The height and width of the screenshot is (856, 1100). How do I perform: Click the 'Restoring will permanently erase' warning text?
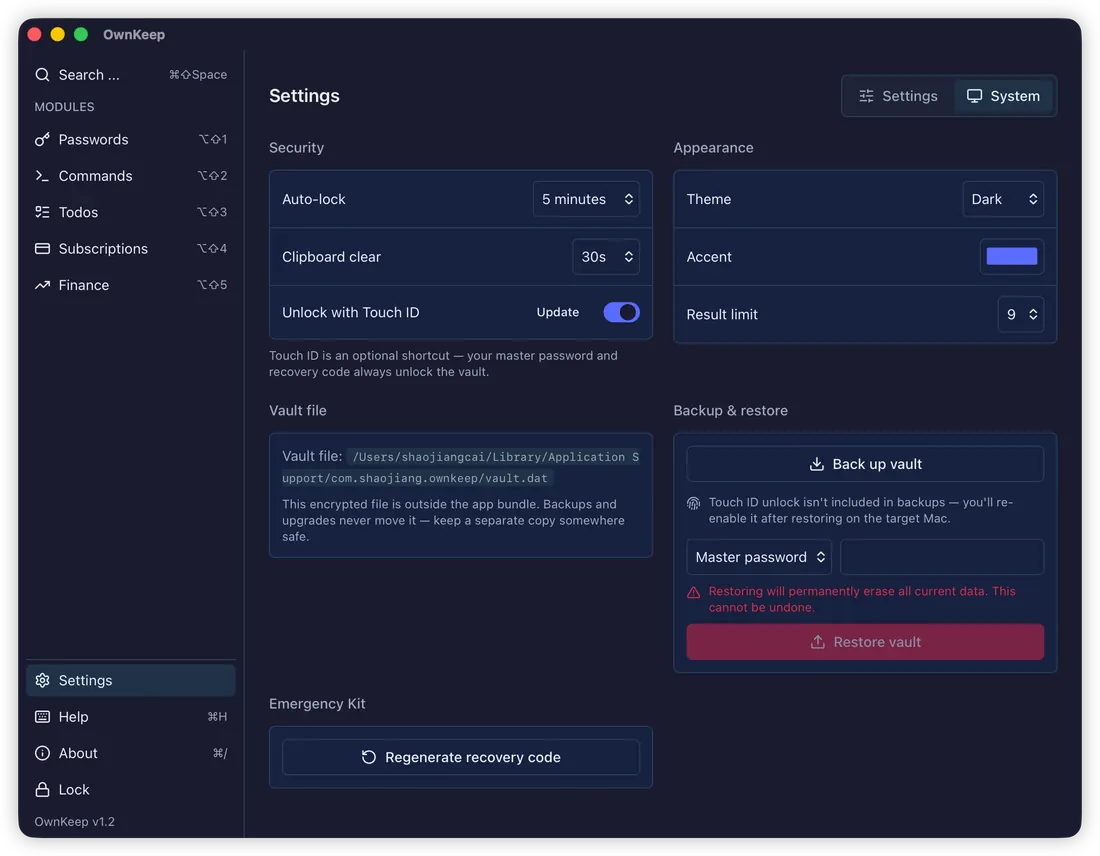(x=861, y=599)
